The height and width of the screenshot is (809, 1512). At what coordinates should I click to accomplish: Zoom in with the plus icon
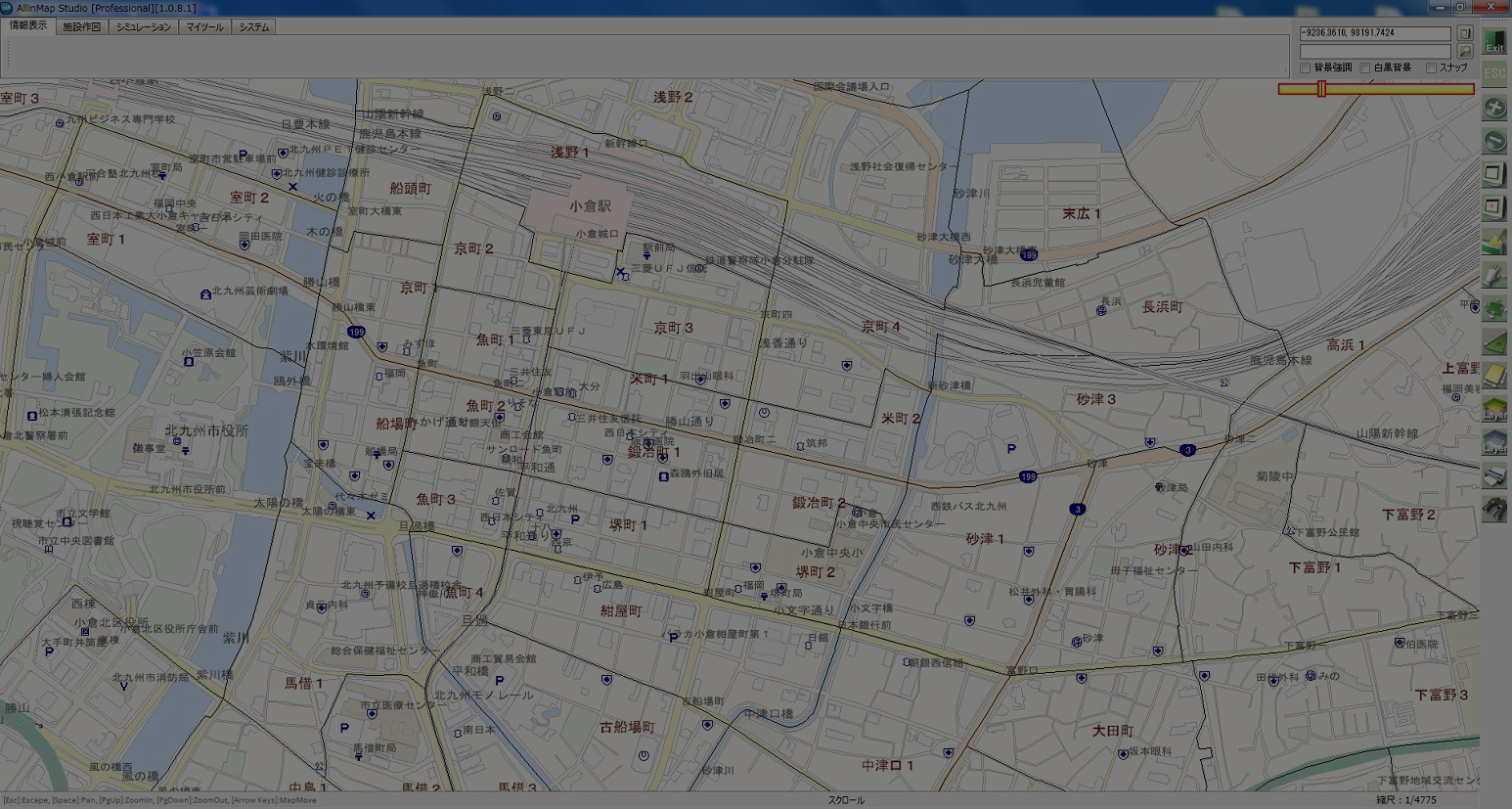(1494, 108)
